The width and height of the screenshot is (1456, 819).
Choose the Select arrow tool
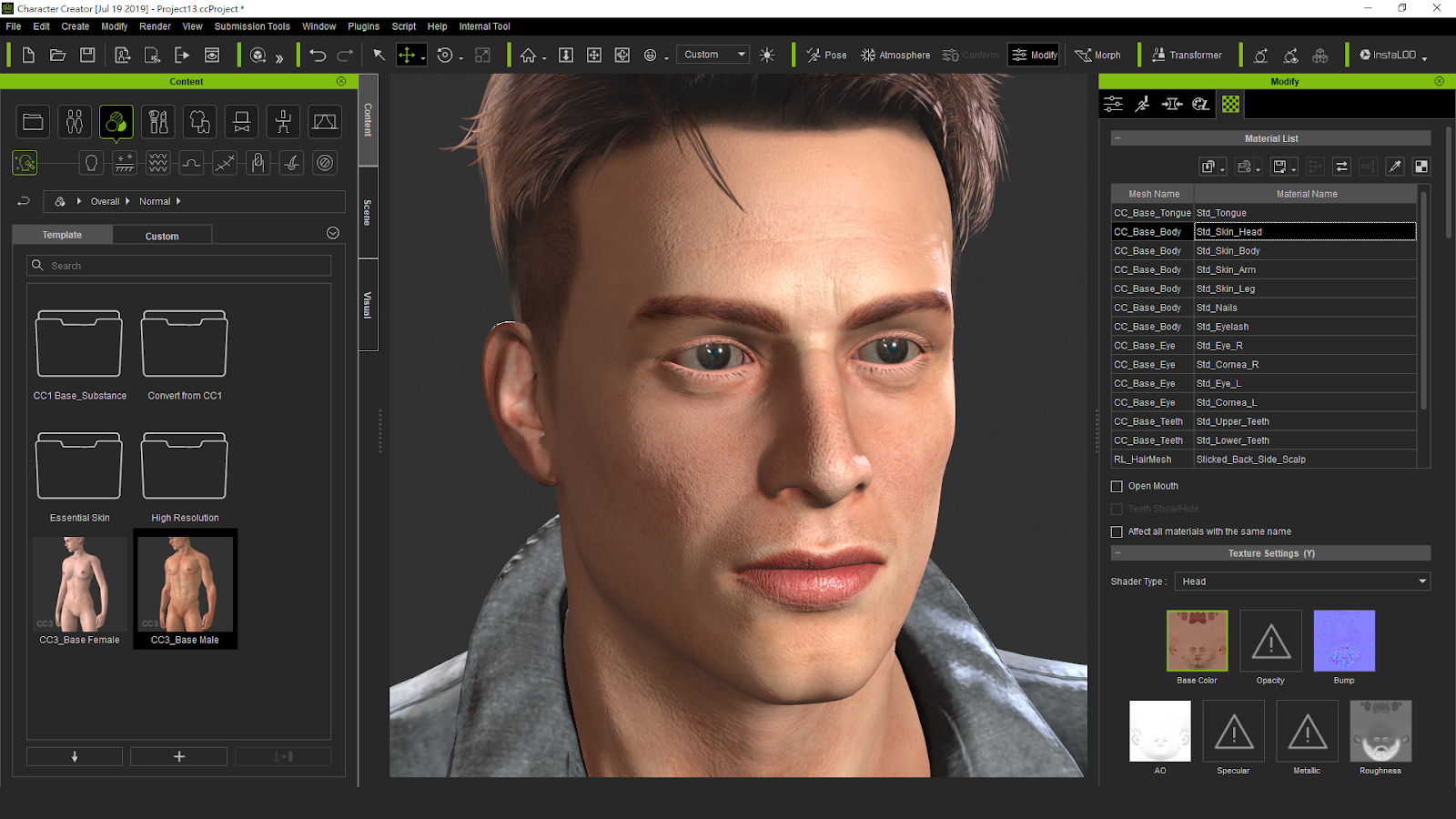(379, 56)
